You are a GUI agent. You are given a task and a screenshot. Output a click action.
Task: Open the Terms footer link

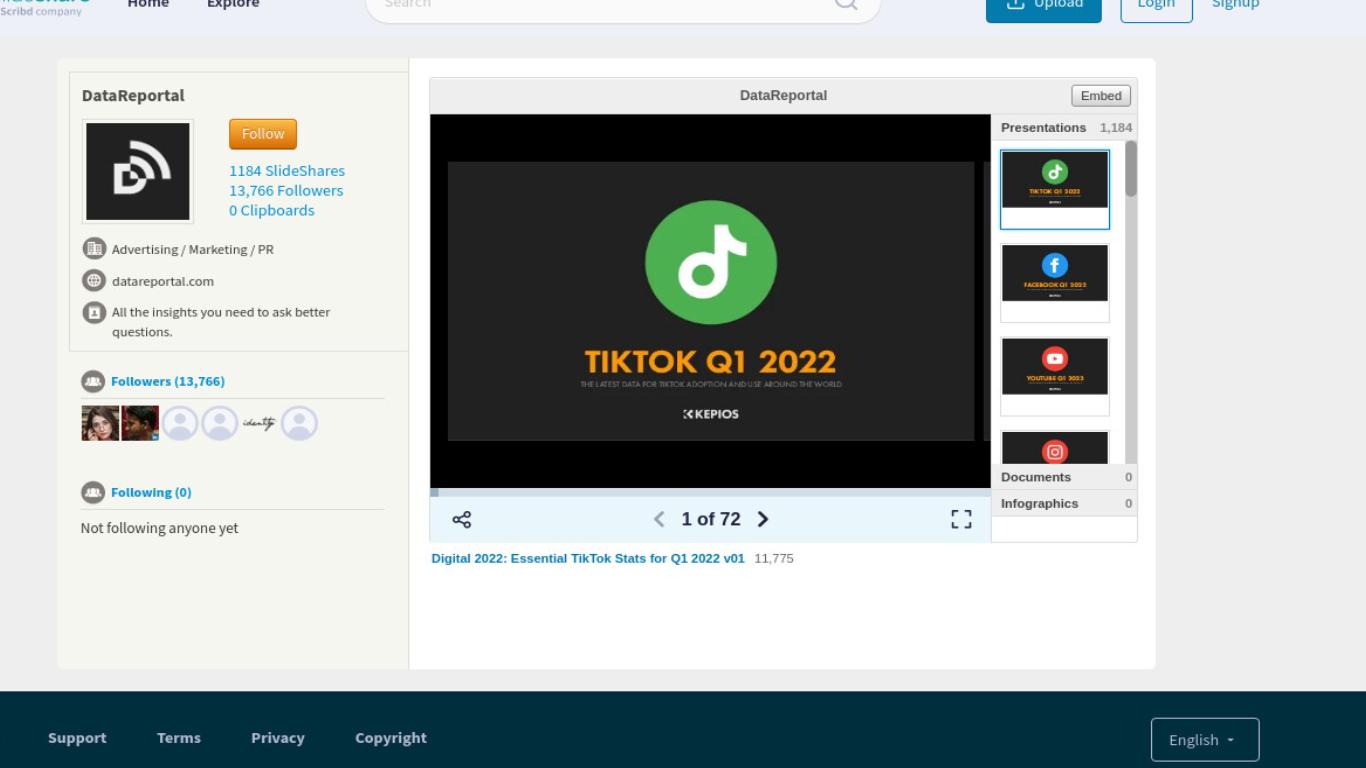pyautogui.click(x=179, y=738)
